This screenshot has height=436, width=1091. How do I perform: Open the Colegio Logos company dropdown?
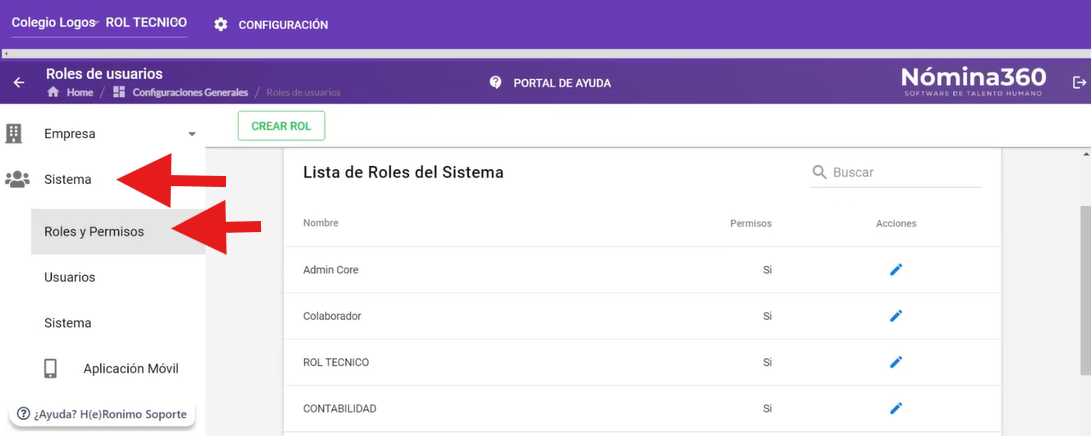(x=54, y=23)
